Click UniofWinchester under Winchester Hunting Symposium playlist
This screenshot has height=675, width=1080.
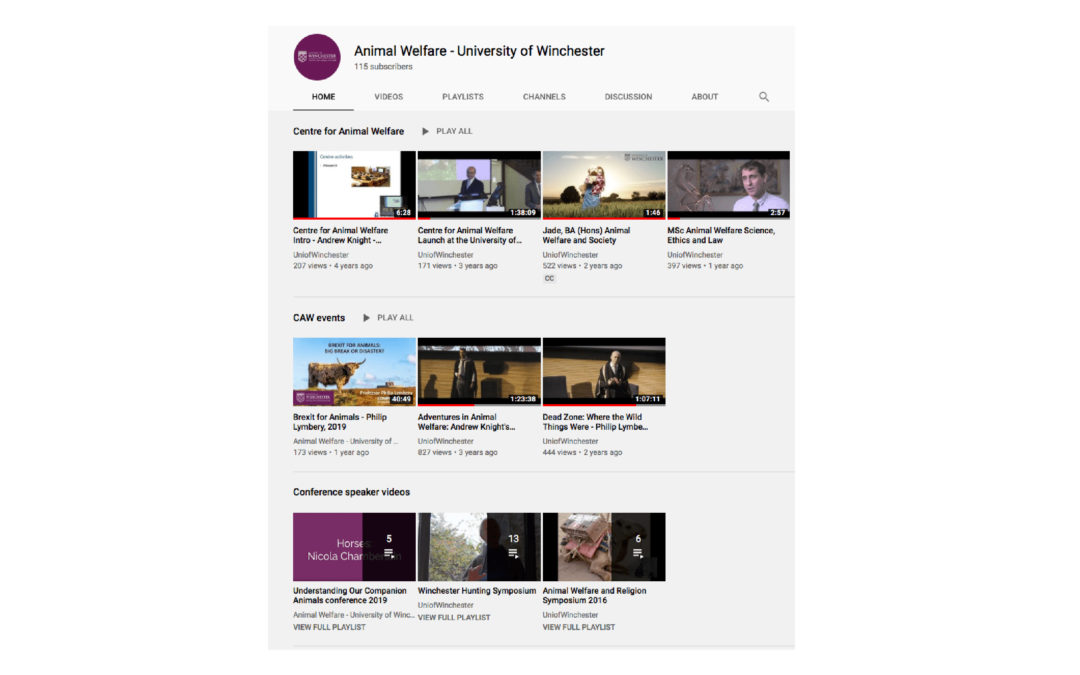446,605
